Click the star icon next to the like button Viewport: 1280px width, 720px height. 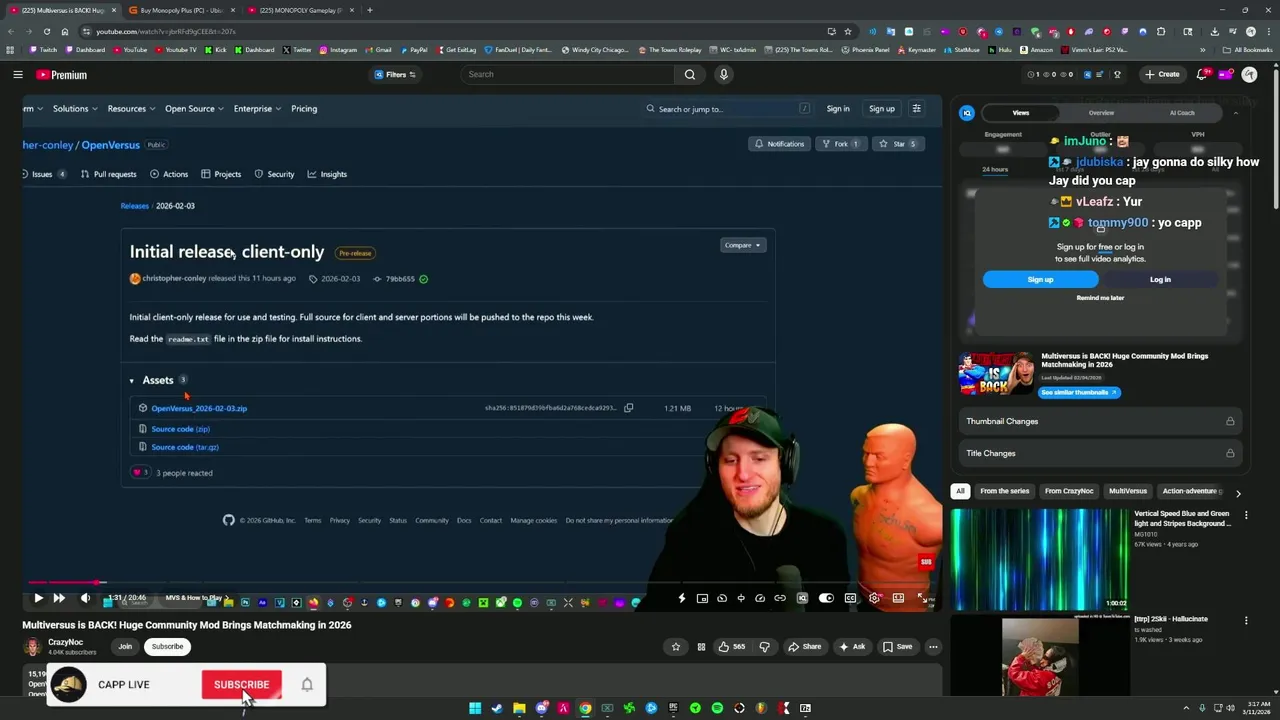676,647
